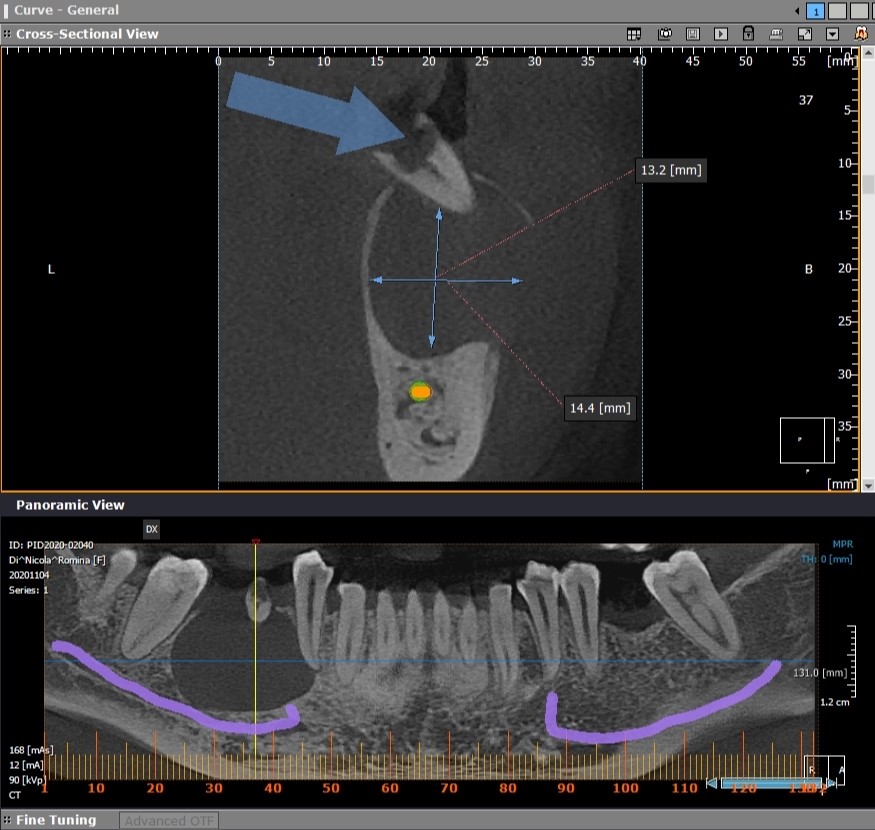Image resolution: width=875 pixels, height=830 pixels.
Task: Select curve slot 1 in Curve - General
Action: [x=815, y=11]
